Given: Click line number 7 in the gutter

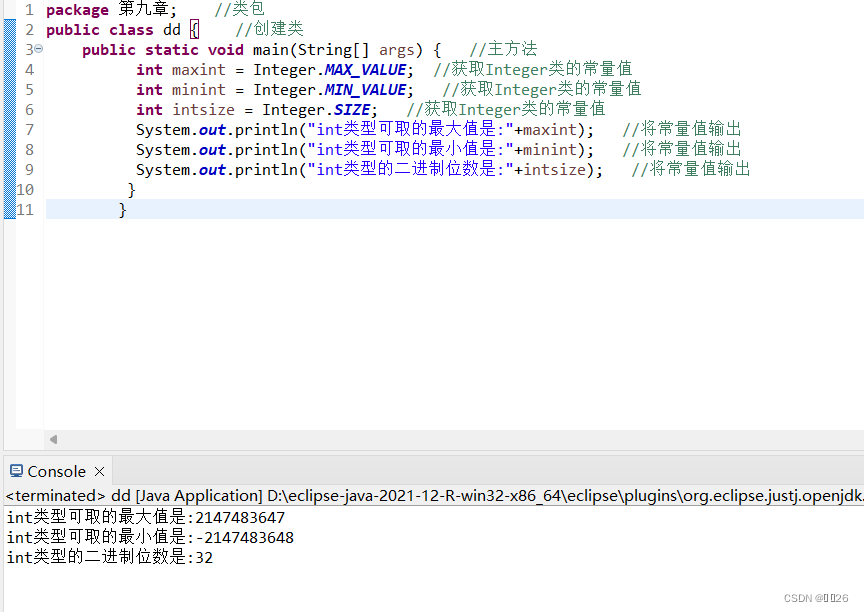Looking at the screenshot, I should click(29, 129).
